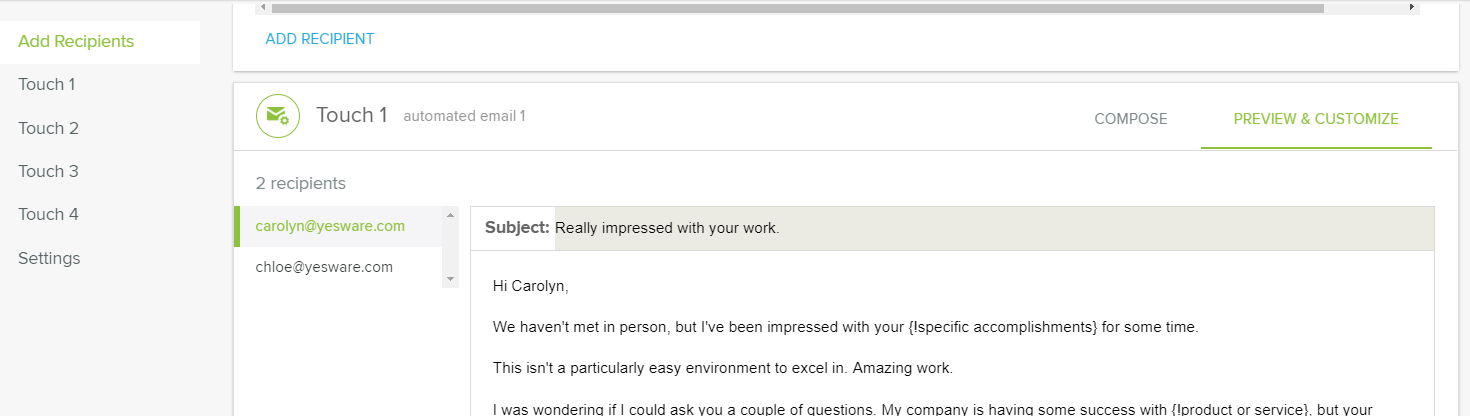
Task: Jump to Touch 3 sidebar item
Action: point(48,171)
